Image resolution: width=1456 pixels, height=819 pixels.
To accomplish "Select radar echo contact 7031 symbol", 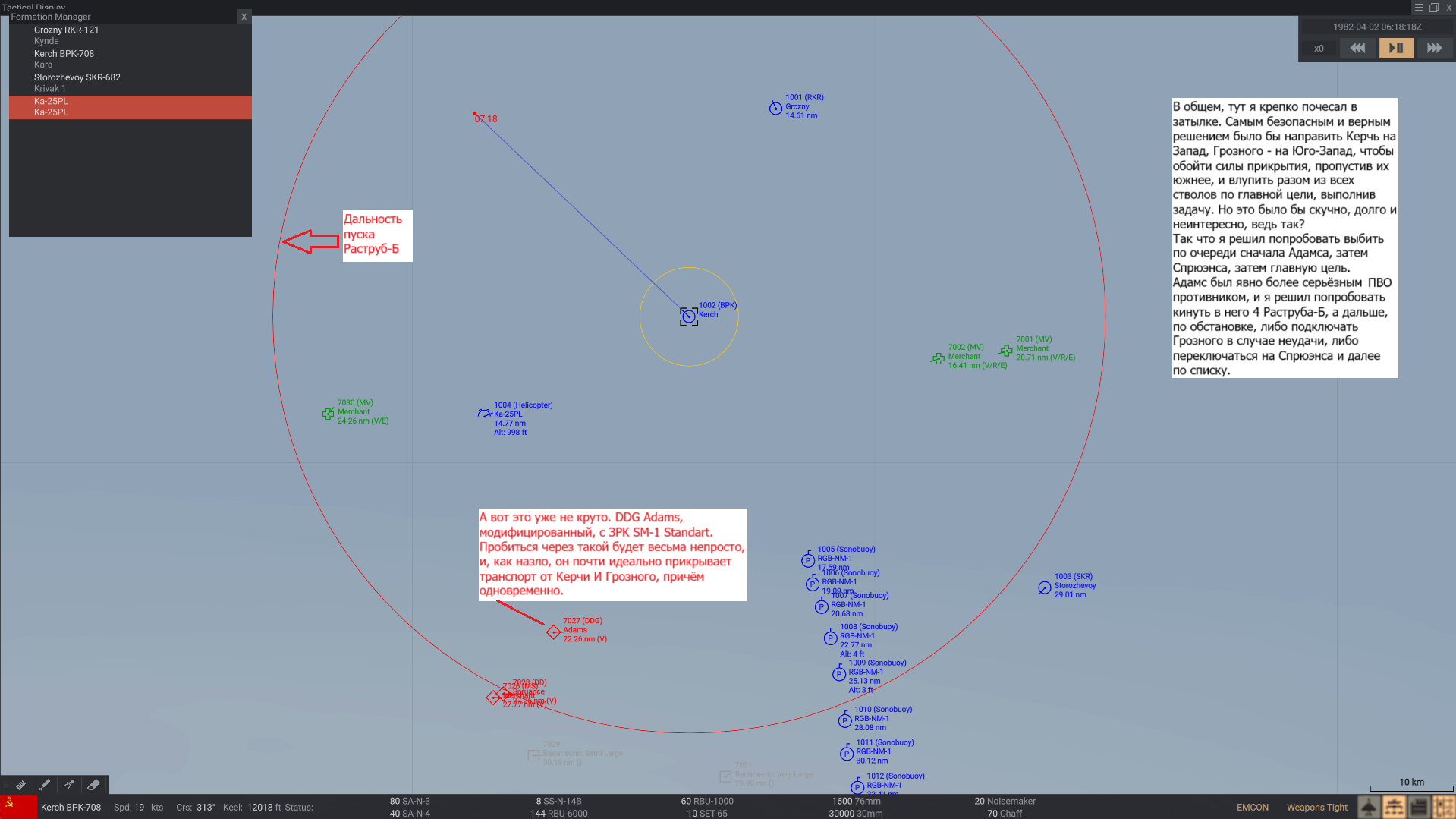I will (725, 776).
